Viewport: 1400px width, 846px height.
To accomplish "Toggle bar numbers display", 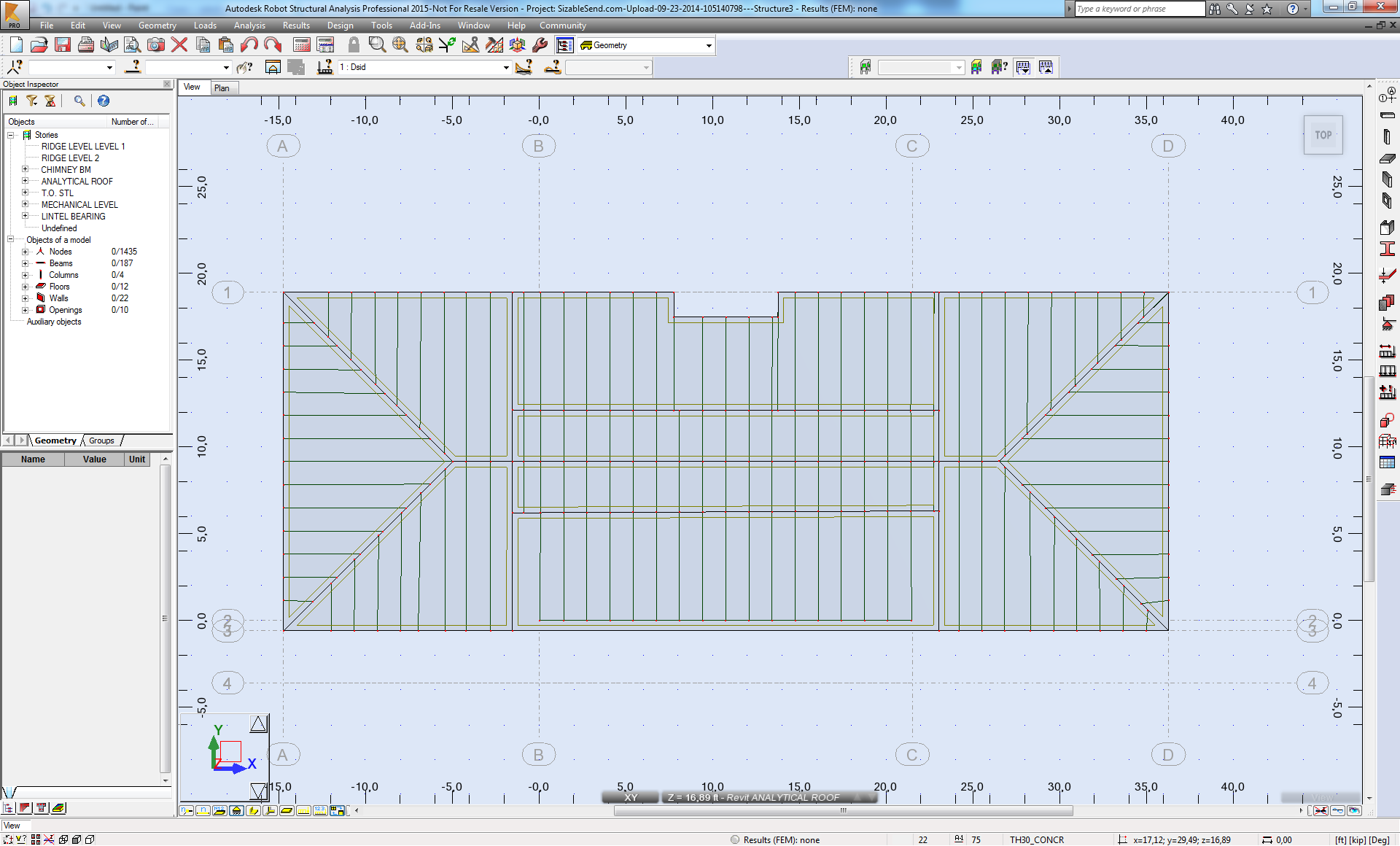I will (x=203, y=810).
